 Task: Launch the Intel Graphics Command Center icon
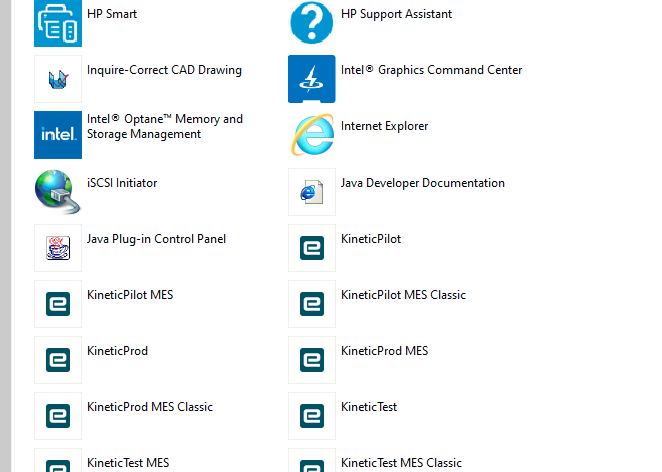click(x=312, y=79)
